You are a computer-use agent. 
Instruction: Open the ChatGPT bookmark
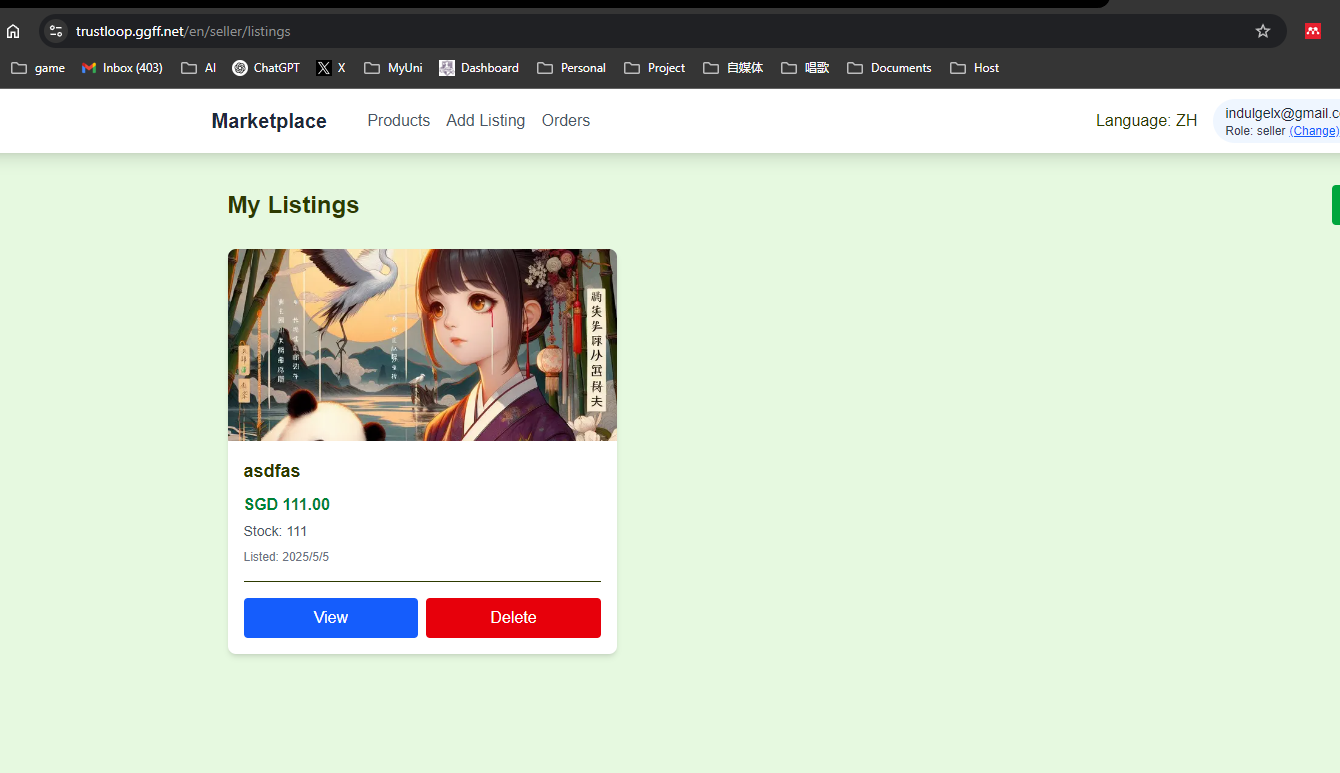(x=266, y=68)
